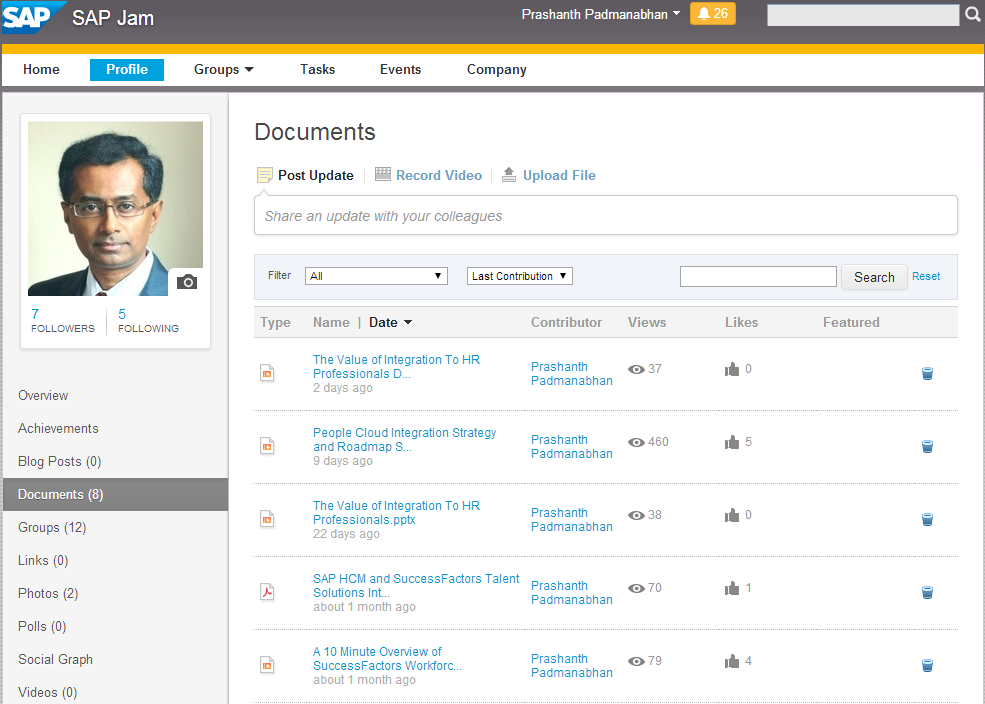Image resolution: width=985 pixels, height=704 pixels.
Task: Open the Last Contribution dropdown
Action: click(x=519, y=276)
